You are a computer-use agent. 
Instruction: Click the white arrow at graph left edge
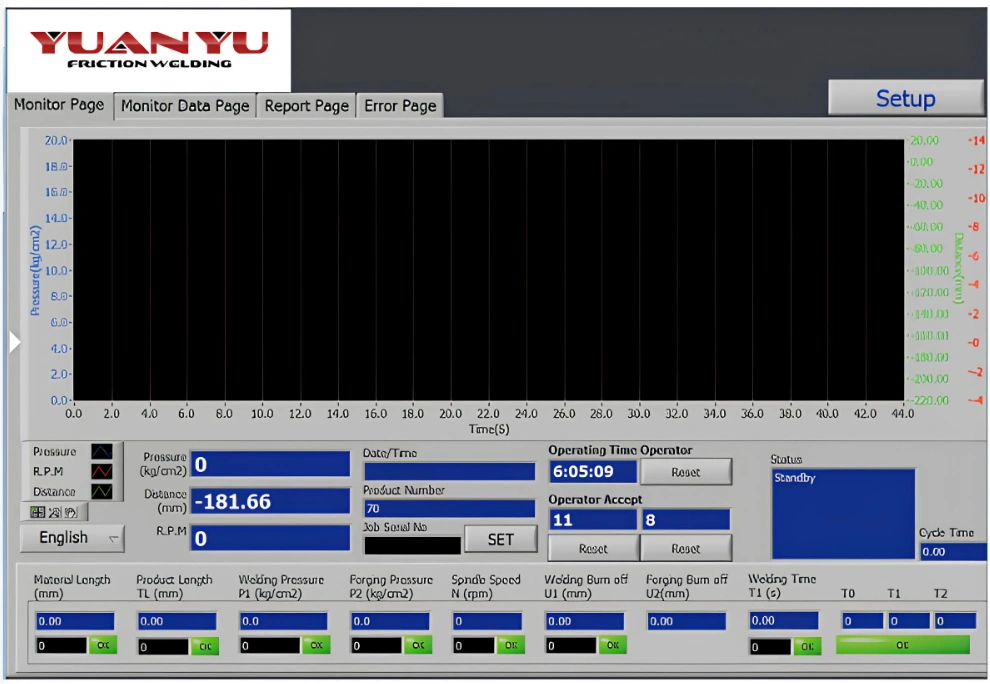pos(14,342)
